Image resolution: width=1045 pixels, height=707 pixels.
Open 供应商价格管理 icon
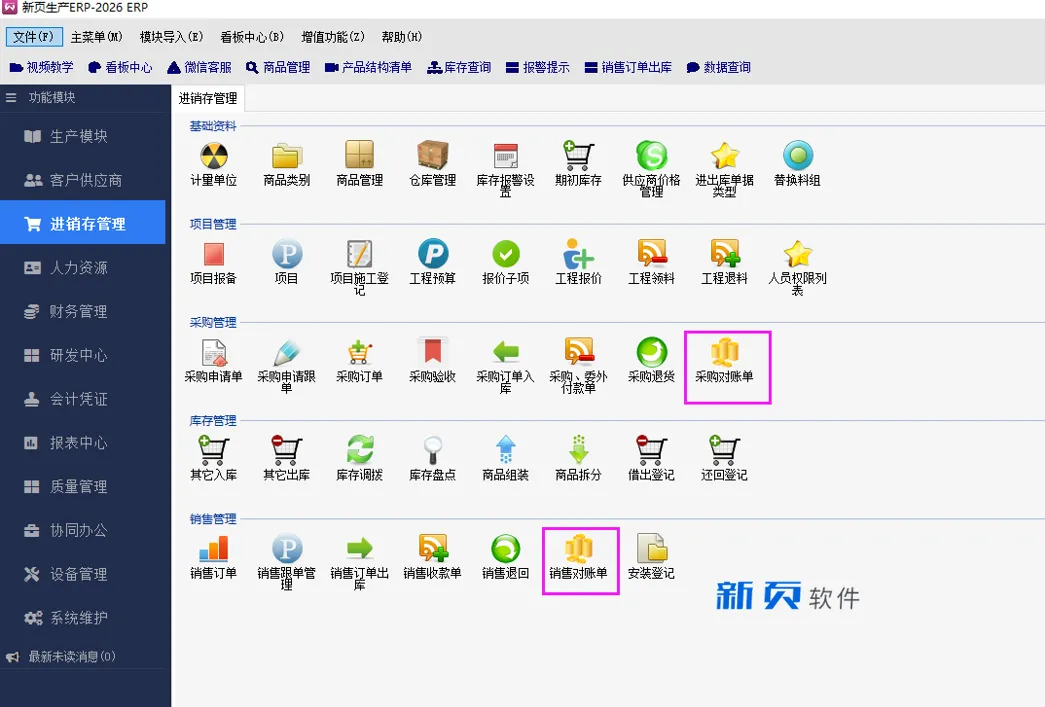[651, 156]
